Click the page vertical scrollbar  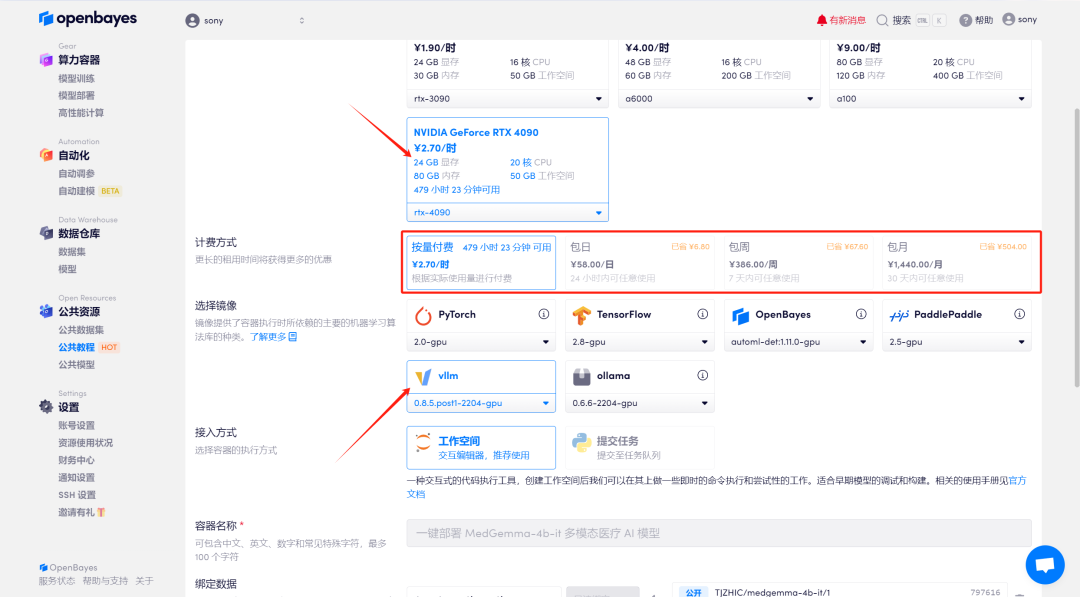coord(1077,248)
